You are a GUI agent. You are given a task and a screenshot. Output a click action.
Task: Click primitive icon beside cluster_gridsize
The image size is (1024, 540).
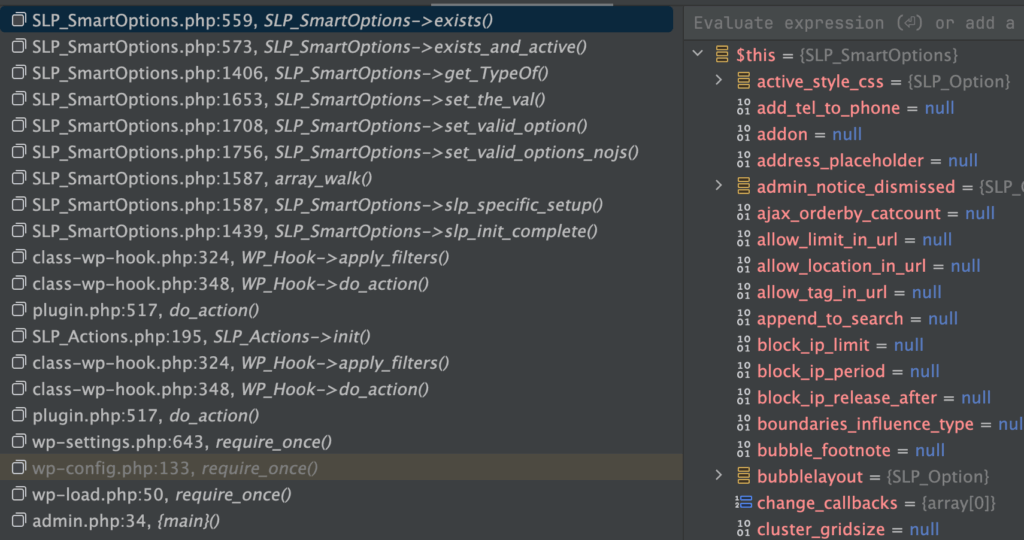[x=743, y=529]
